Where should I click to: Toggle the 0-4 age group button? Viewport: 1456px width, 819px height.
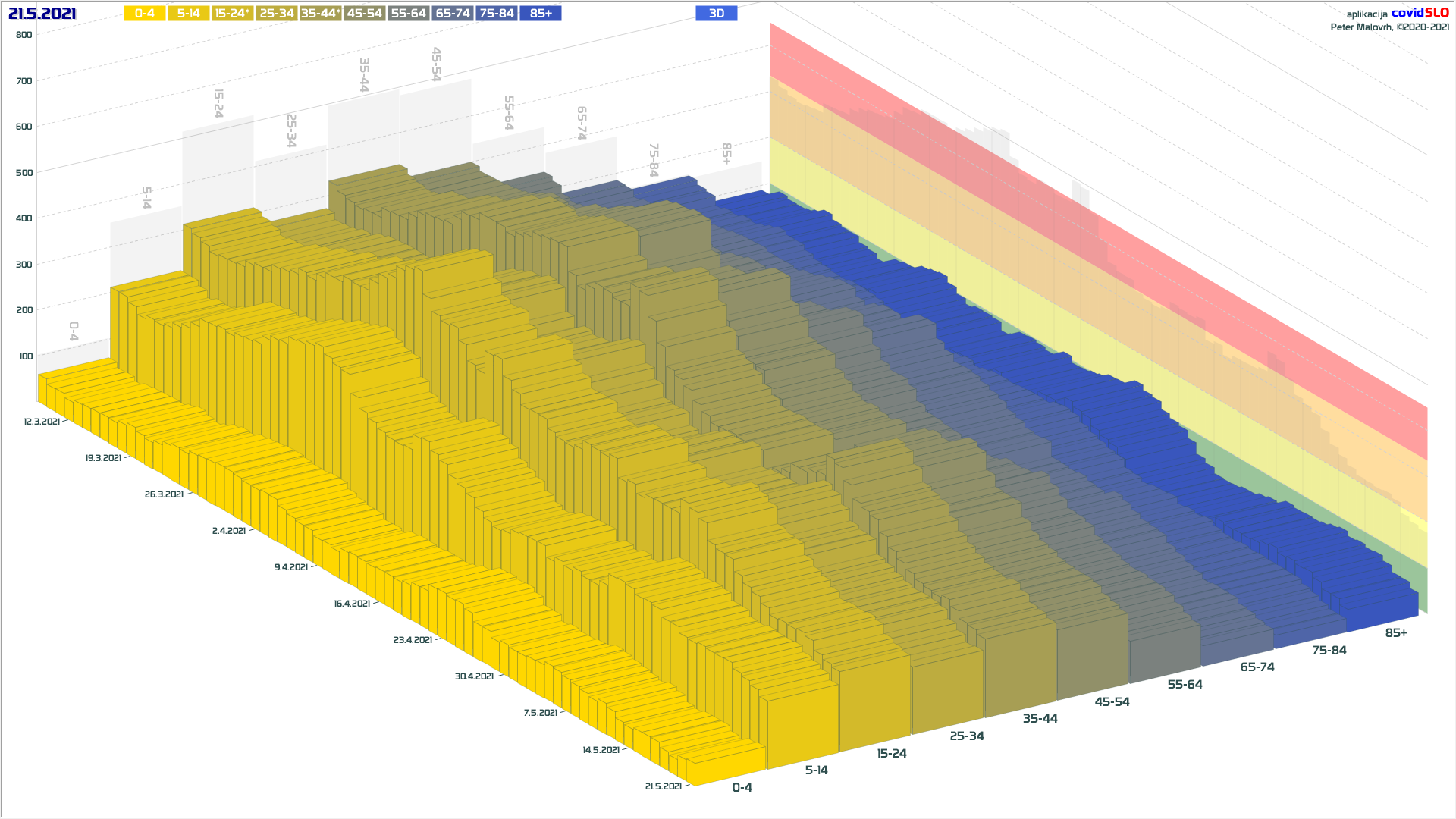[x=144, y=14]
